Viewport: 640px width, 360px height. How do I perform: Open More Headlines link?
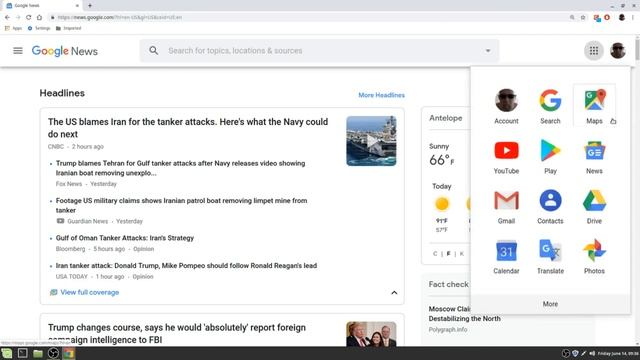point(381,95)
